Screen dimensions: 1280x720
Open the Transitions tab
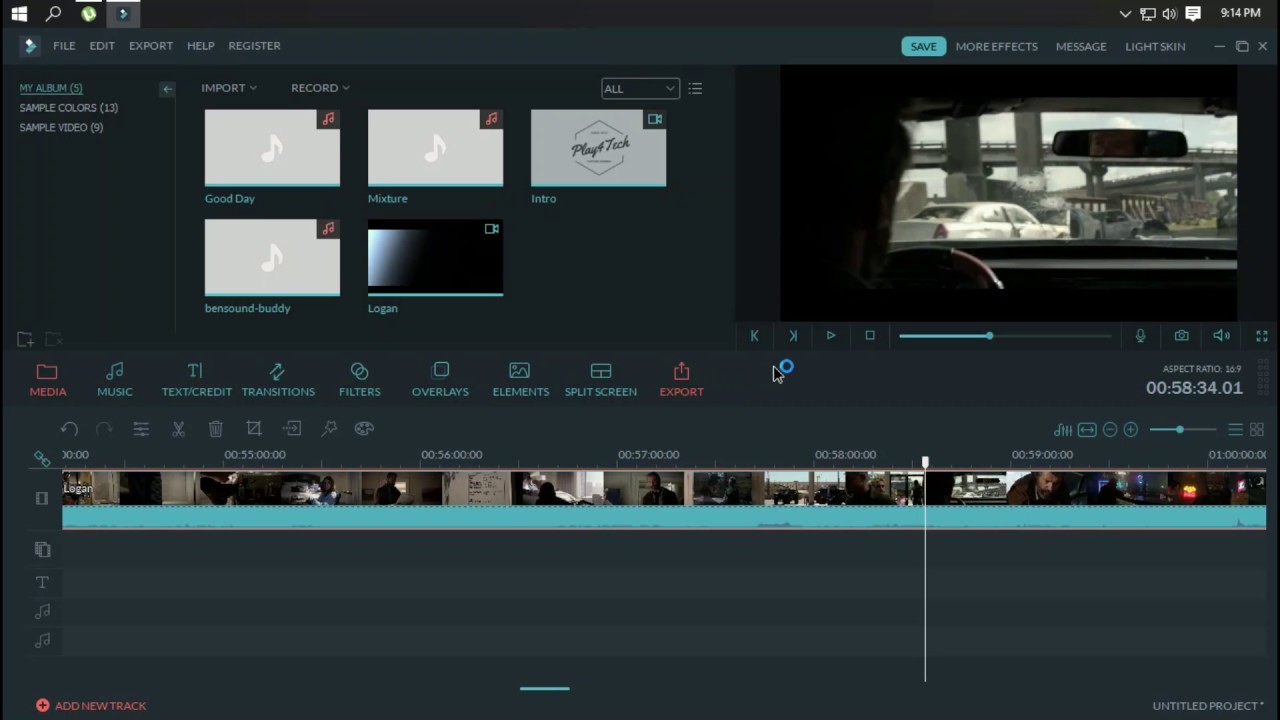[278, 380]
